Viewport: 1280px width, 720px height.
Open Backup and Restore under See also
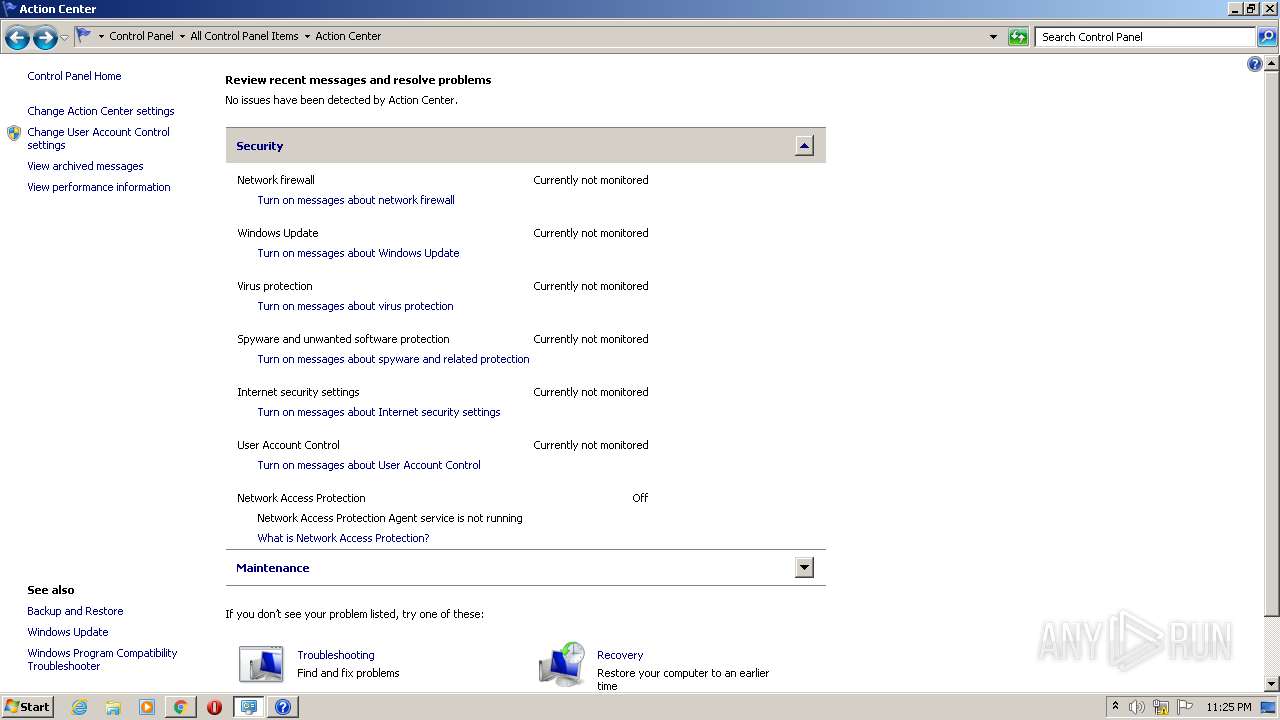tap(75, 611)
